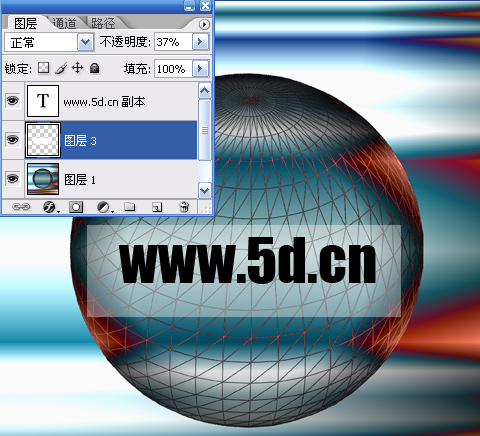Lock transparent pixels icon
Screen dimensions: 480x436
coord(43,68)
